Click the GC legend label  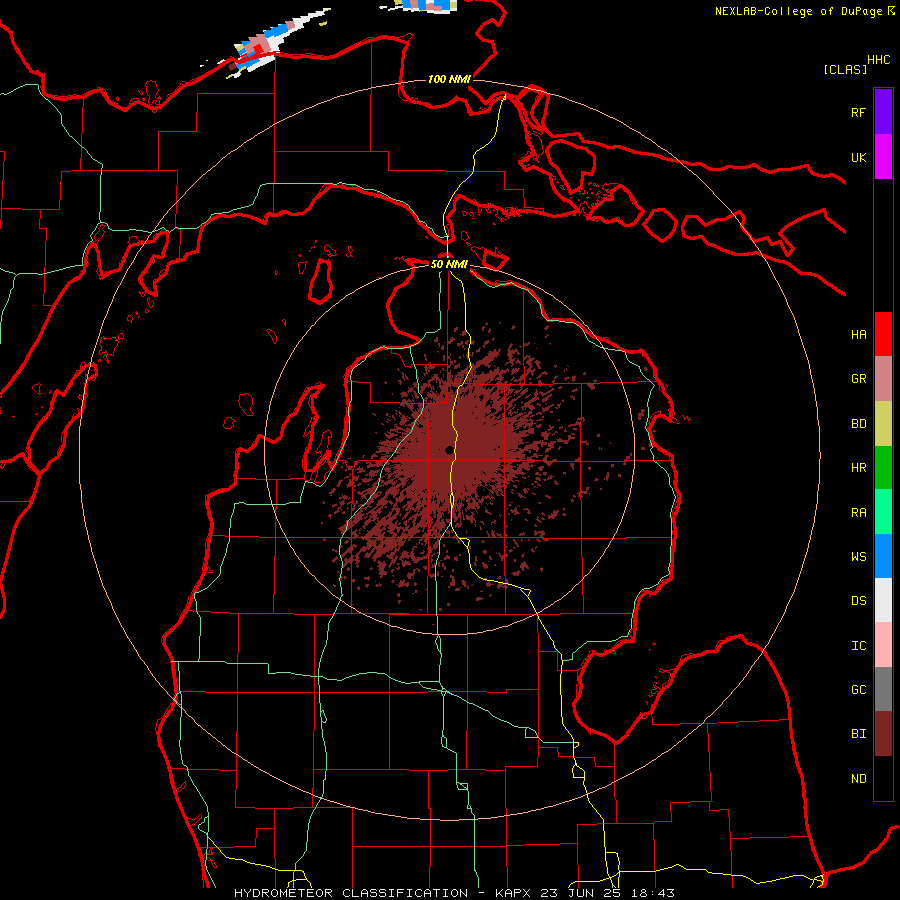[858, 690]
